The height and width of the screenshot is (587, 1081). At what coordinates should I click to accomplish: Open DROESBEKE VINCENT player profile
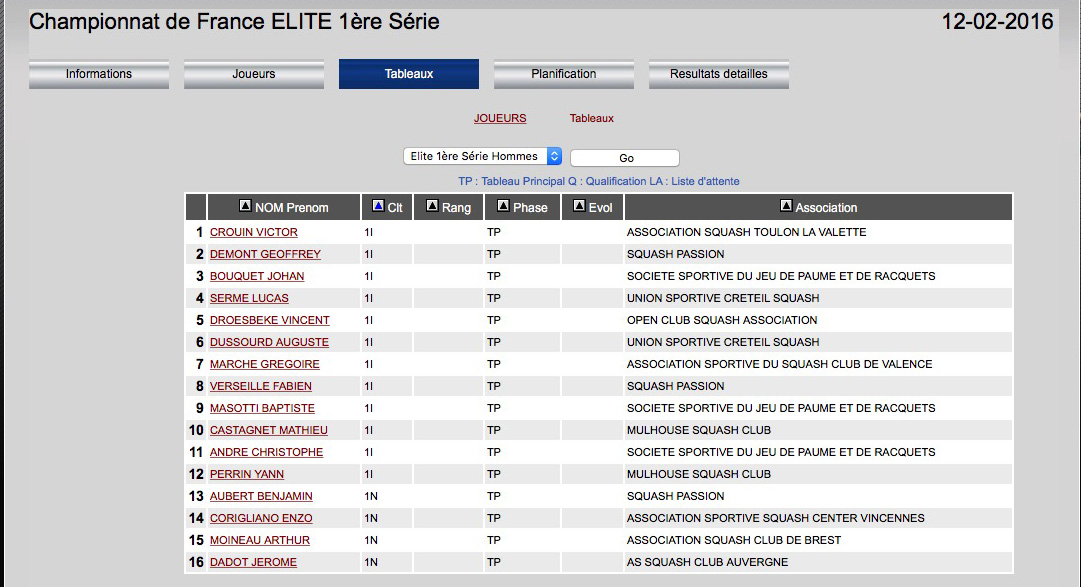270,320
